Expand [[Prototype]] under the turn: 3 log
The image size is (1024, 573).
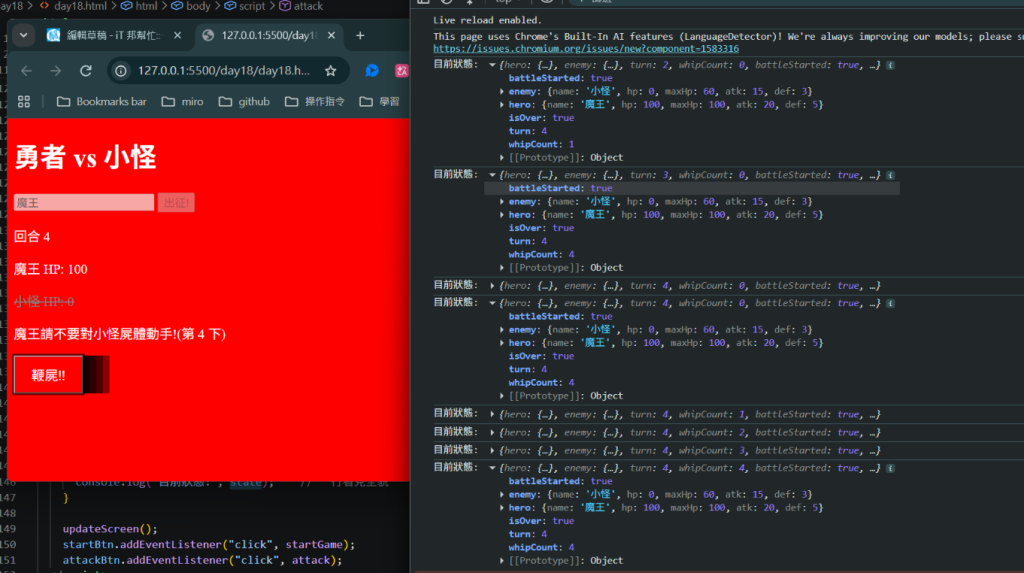click(x=502, y=268)
